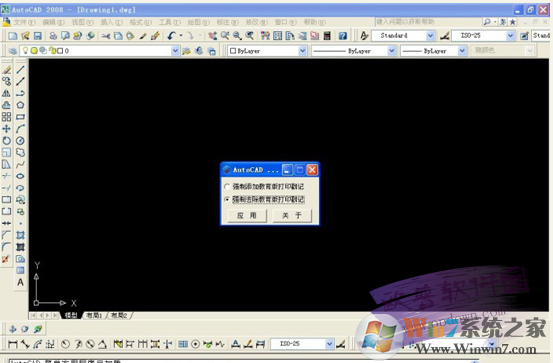Viewport: 553px width, 363px height.
Task: Open the 帮助 (Help) menu
Action: tap(315, 22)
